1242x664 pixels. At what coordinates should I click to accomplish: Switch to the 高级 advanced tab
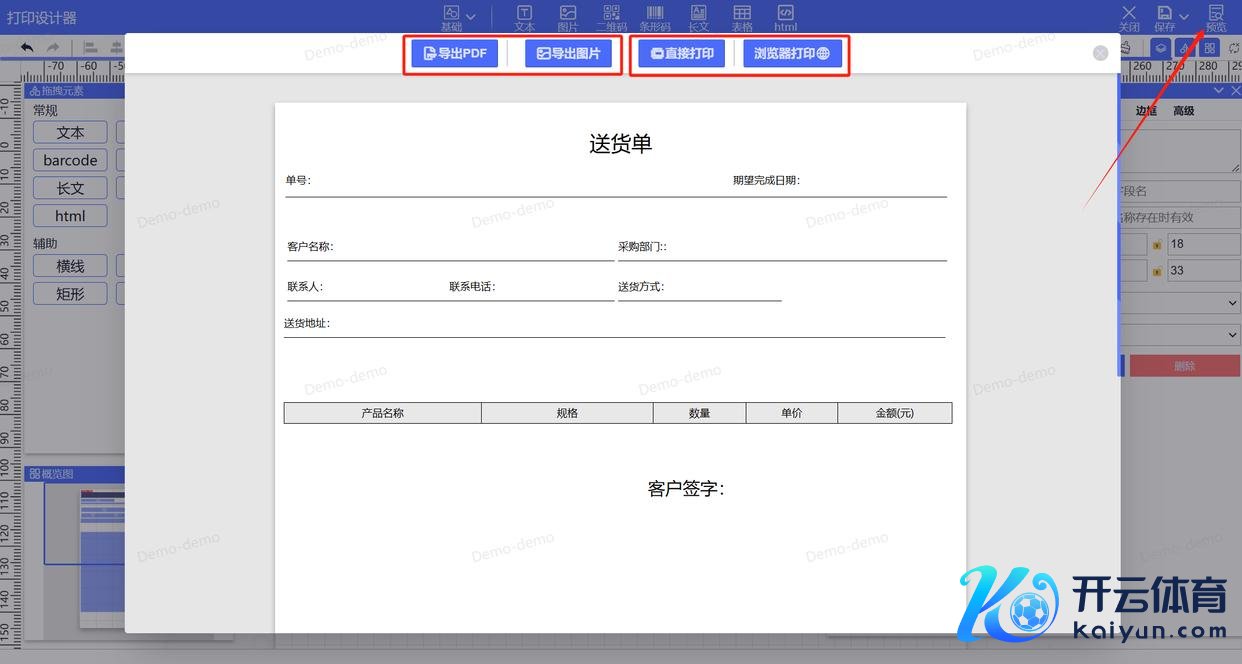tap(1184, 111)
